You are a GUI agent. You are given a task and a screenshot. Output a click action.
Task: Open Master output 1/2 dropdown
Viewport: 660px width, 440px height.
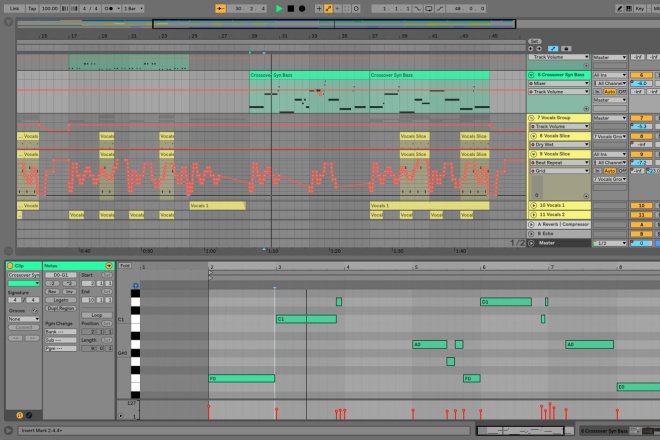pos(610,243)
